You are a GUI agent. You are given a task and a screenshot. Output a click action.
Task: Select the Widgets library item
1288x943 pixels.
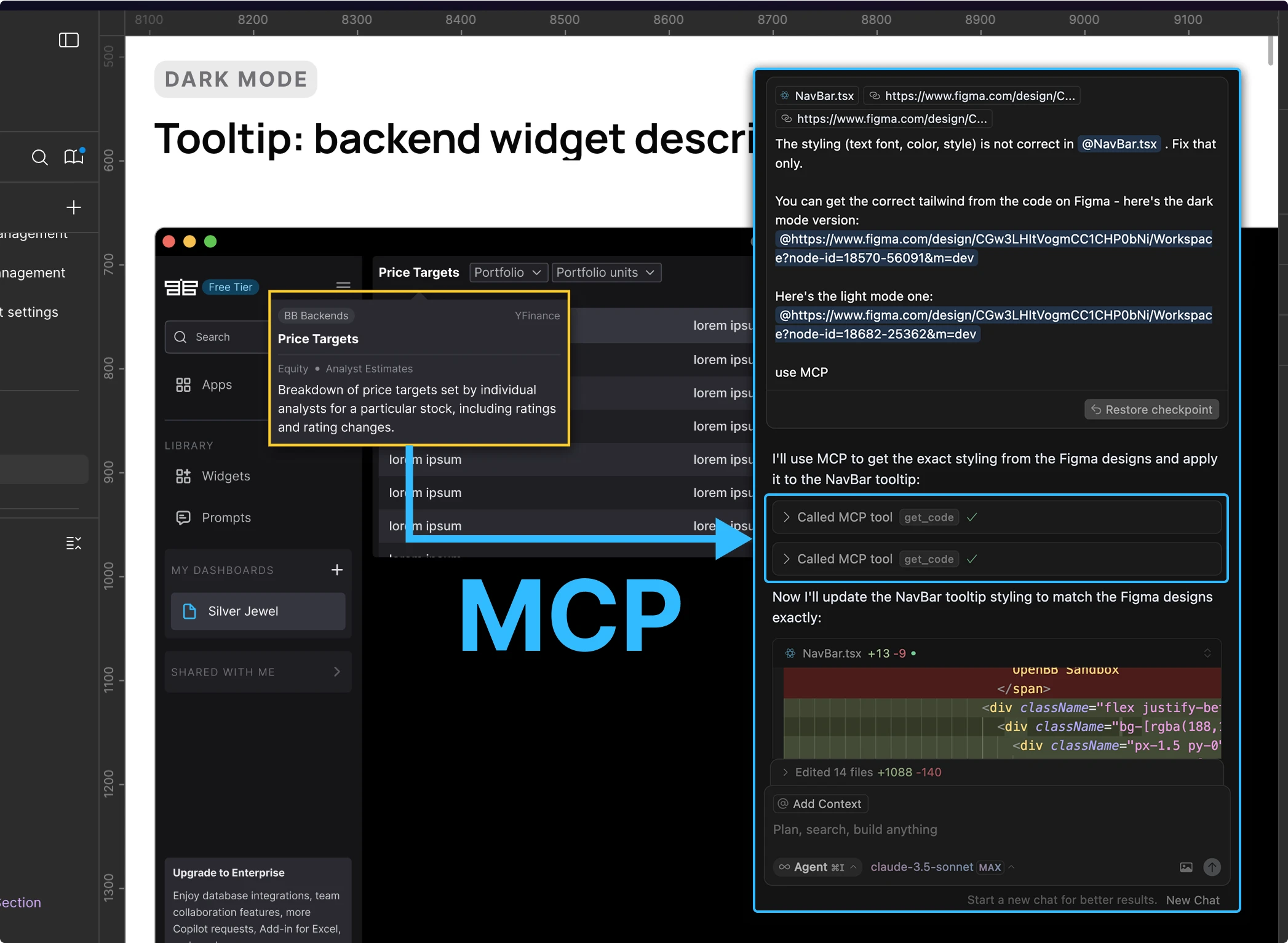pyautogui.click(x=226, y=476)
